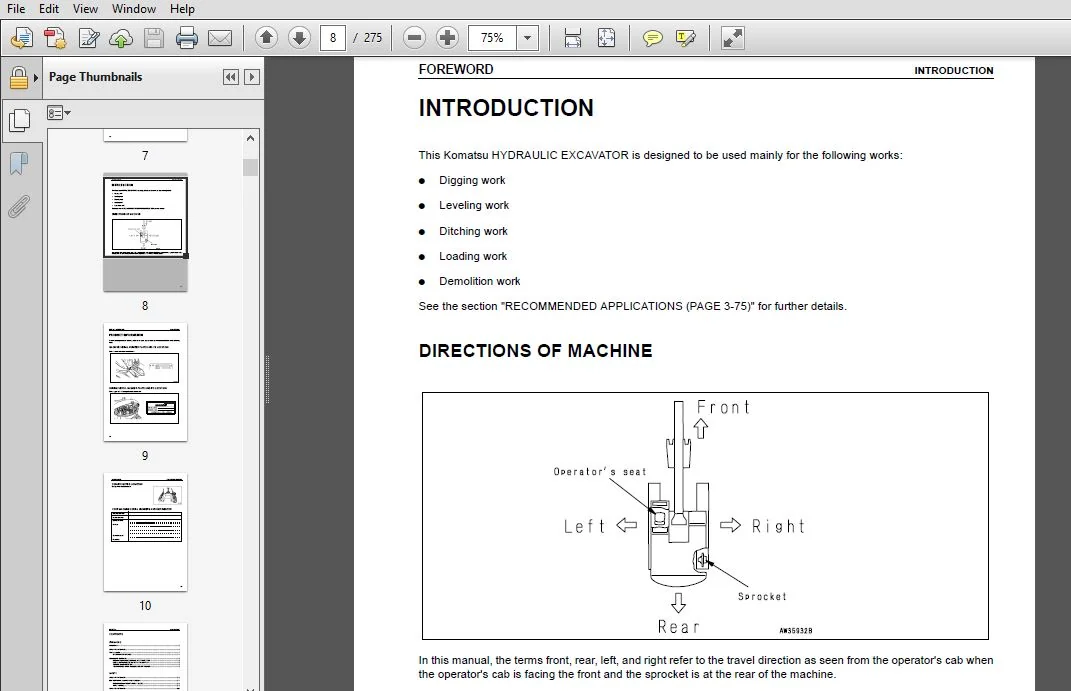1071x691 pixels.
Task: Open the Edit menu
Action: pyautogui.click(x=48, y=9)
